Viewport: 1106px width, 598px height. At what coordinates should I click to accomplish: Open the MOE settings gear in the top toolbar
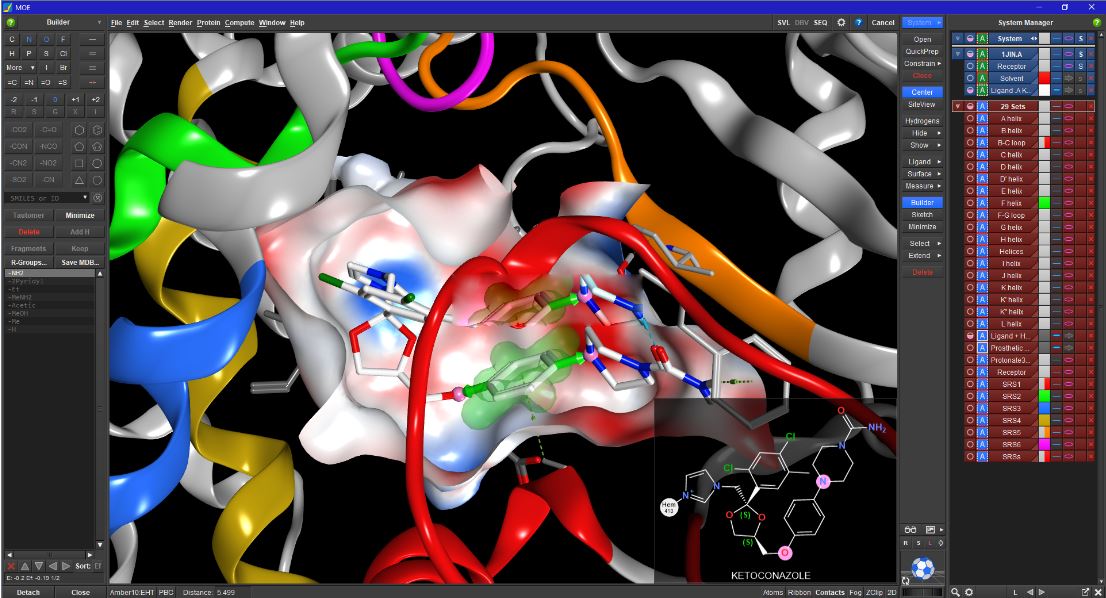(x=841, y=22)
